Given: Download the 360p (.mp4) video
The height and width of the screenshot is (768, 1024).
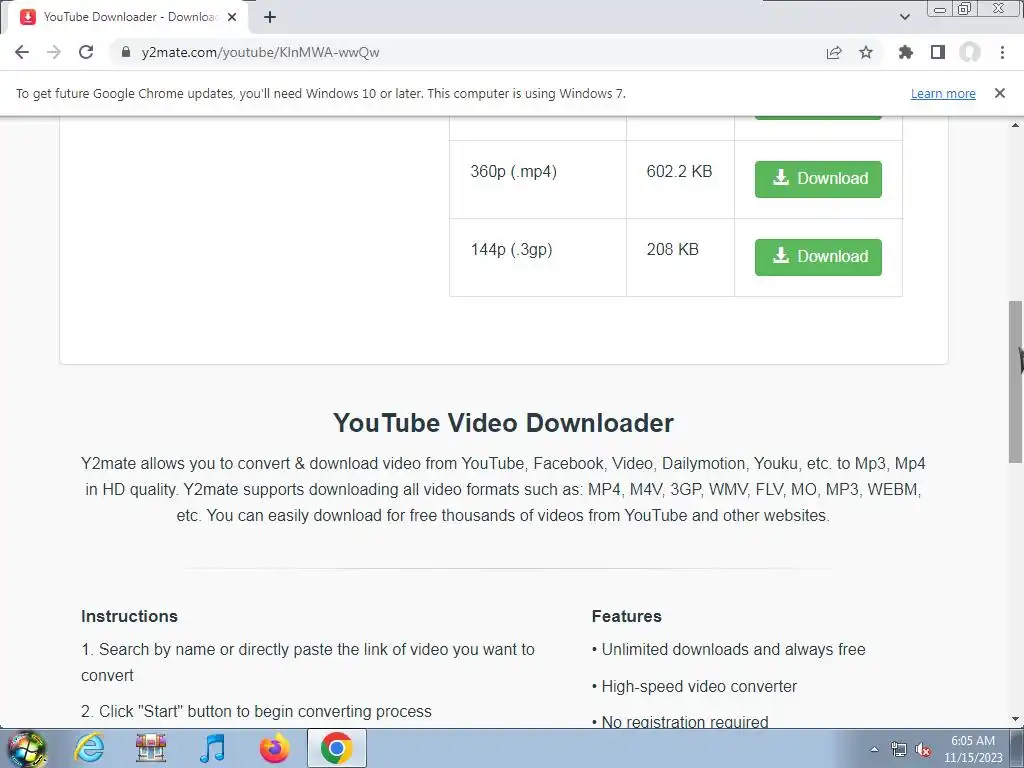Looking at the screenshot, I should [818, 179].
